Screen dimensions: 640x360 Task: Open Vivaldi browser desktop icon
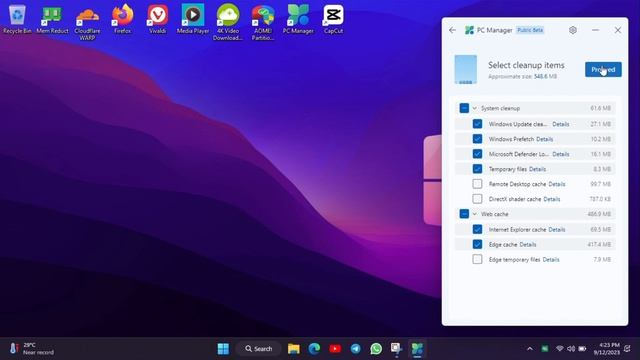(x=158, y=19)
